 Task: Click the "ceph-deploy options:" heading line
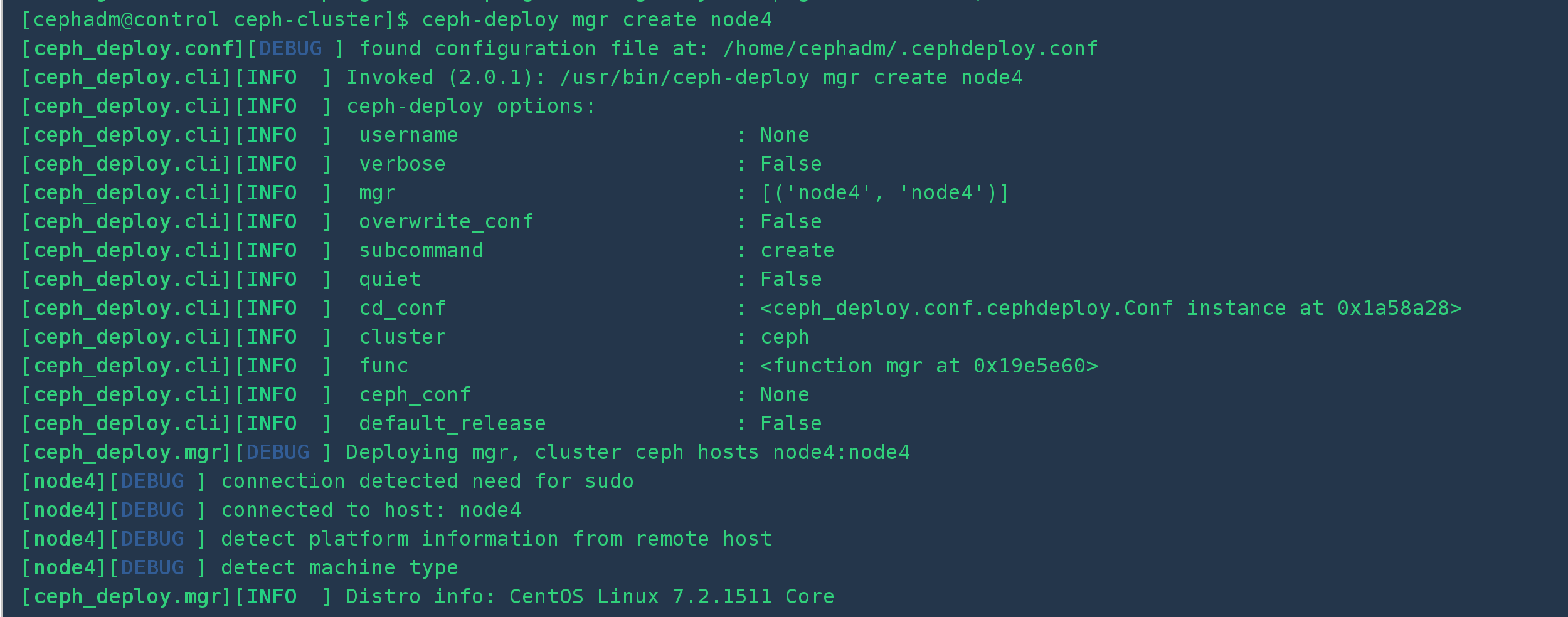(x=472, y=107)
